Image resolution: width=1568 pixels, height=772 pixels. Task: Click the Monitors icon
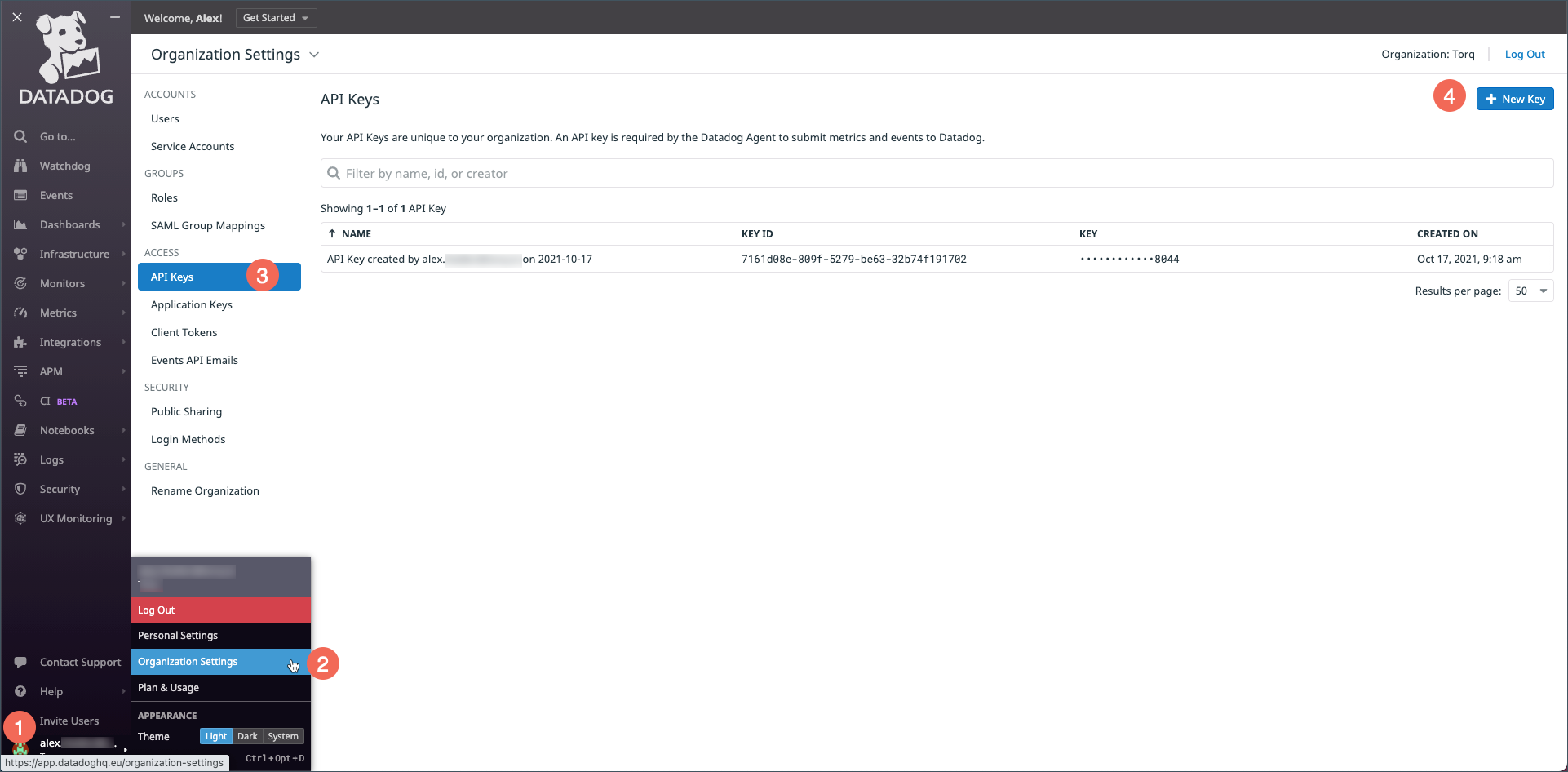(x=20, y=283)
